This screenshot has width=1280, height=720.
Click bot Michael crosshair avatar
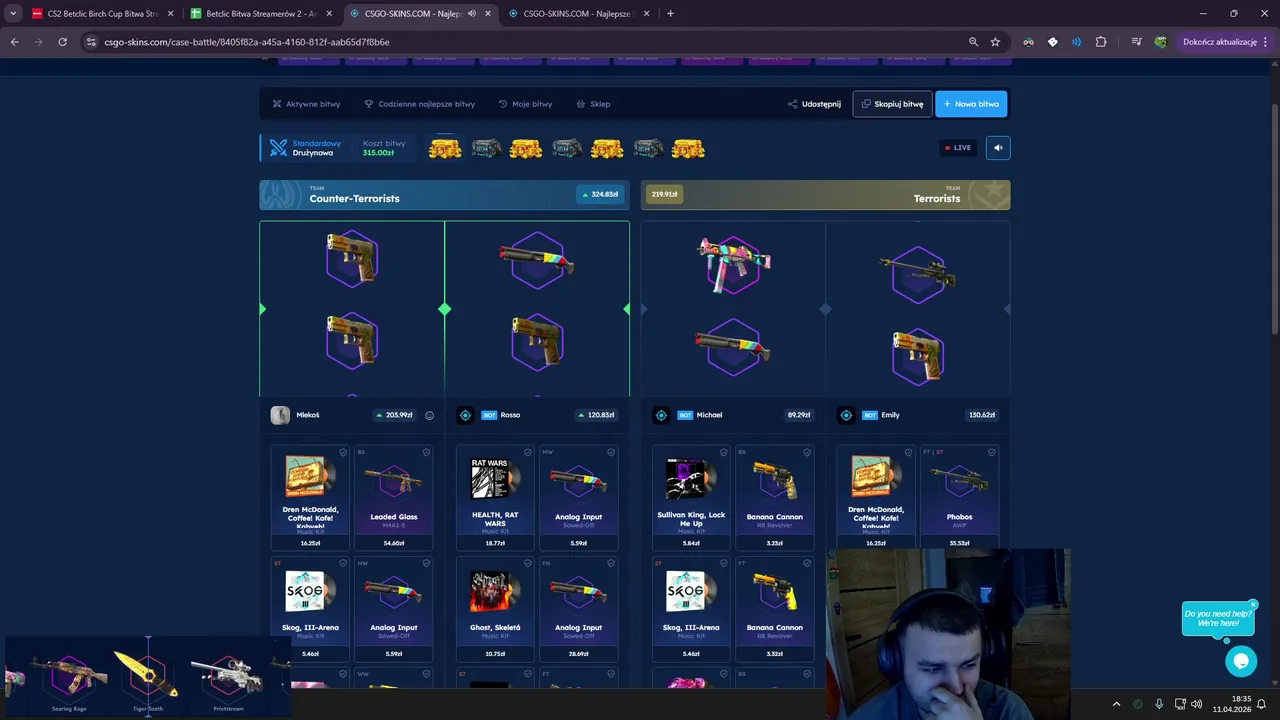(x=661, y=415)
